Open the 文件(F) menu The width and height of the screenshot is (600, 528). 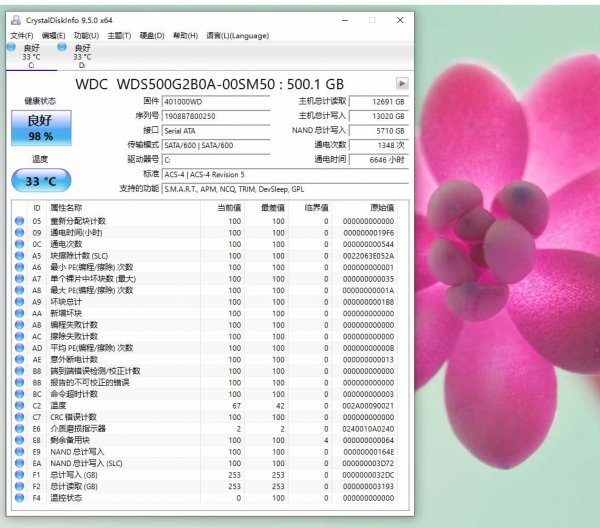[x=22, y=36]
